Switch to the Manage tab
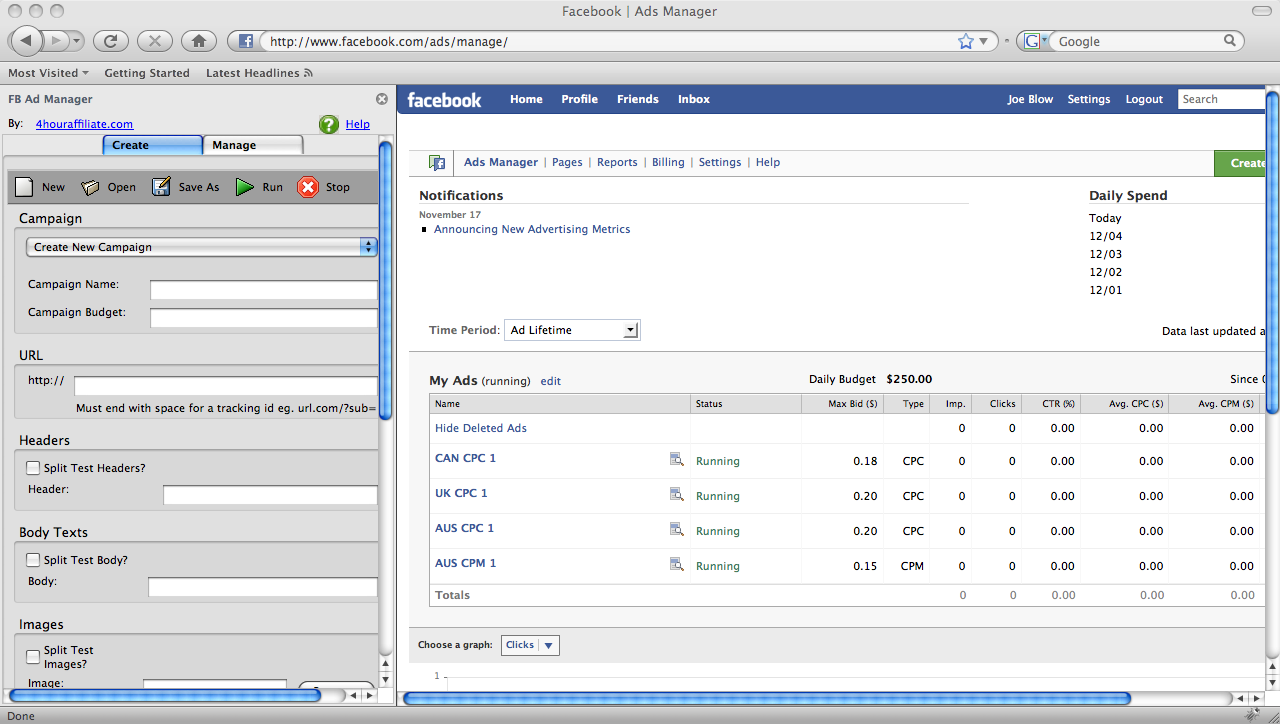The width and height of the screenshot is (1280, 724). coord(252,145)
